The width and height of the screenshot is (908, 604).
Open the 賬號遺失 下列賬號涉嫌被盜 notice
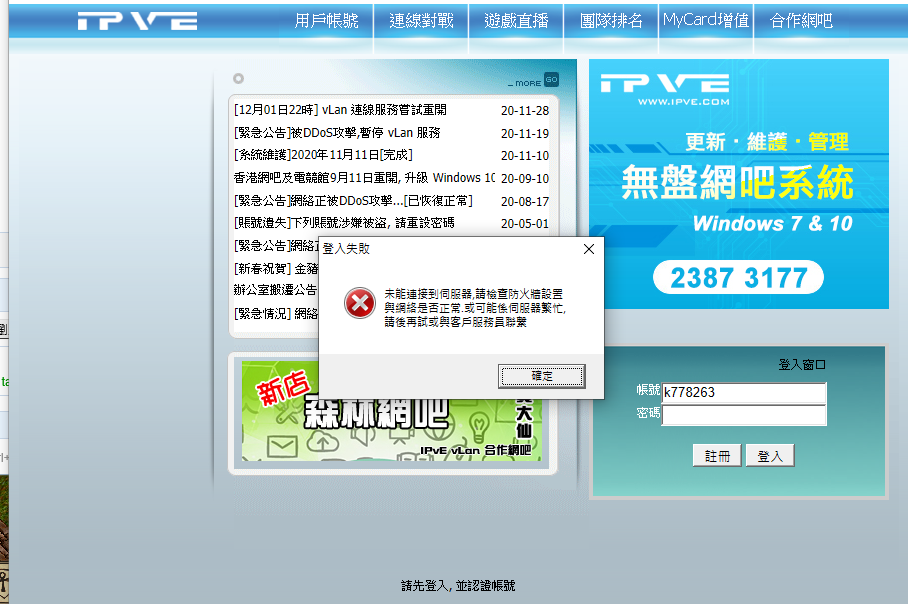click(x=344, y=223)
